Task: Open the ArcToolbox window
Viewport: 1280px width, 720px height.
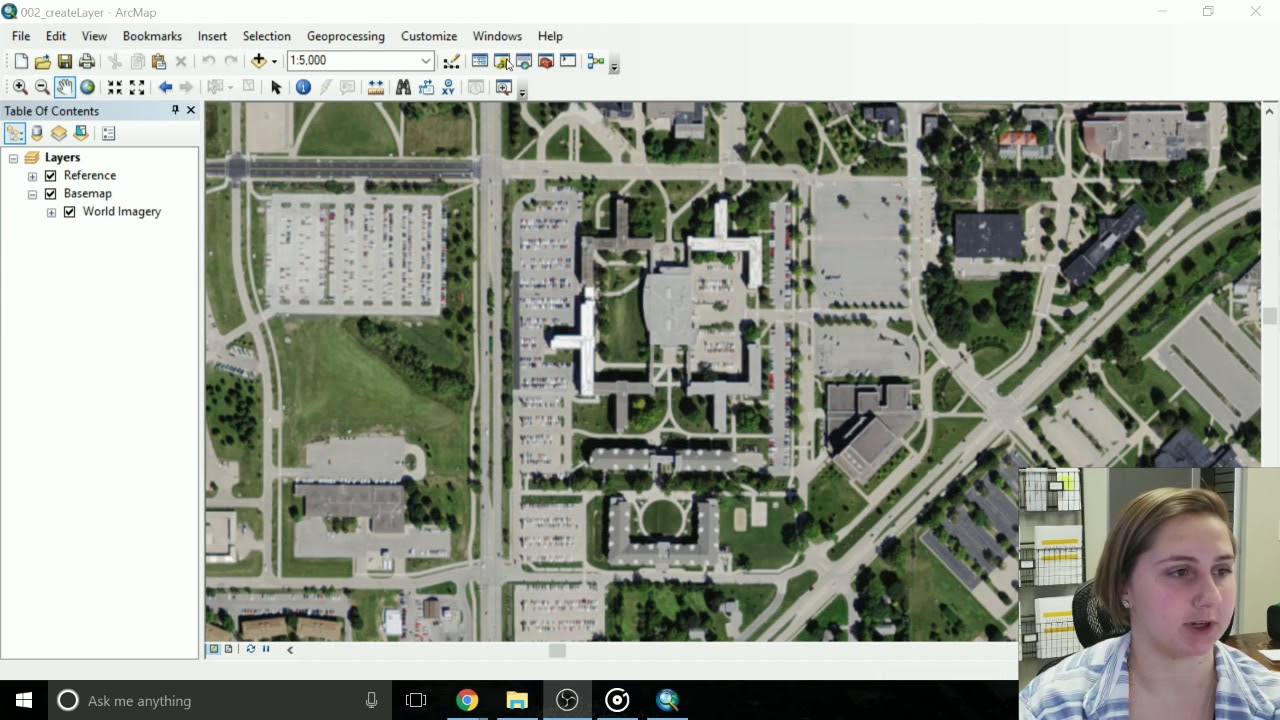Action: point(546,61)
